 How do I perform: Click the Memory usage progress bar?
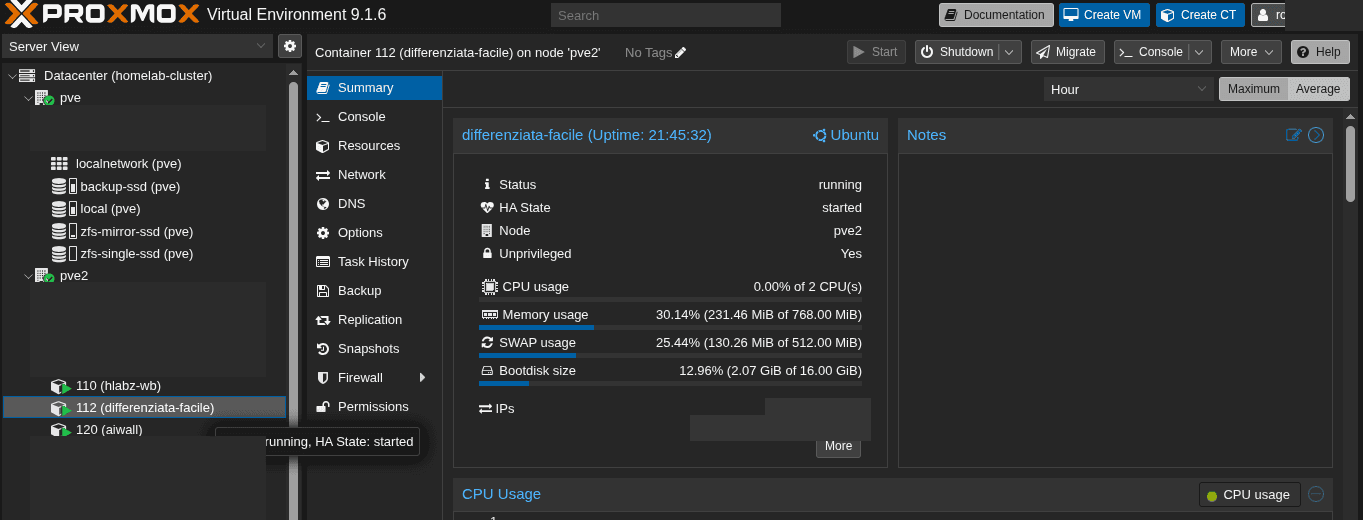point(670,327)
